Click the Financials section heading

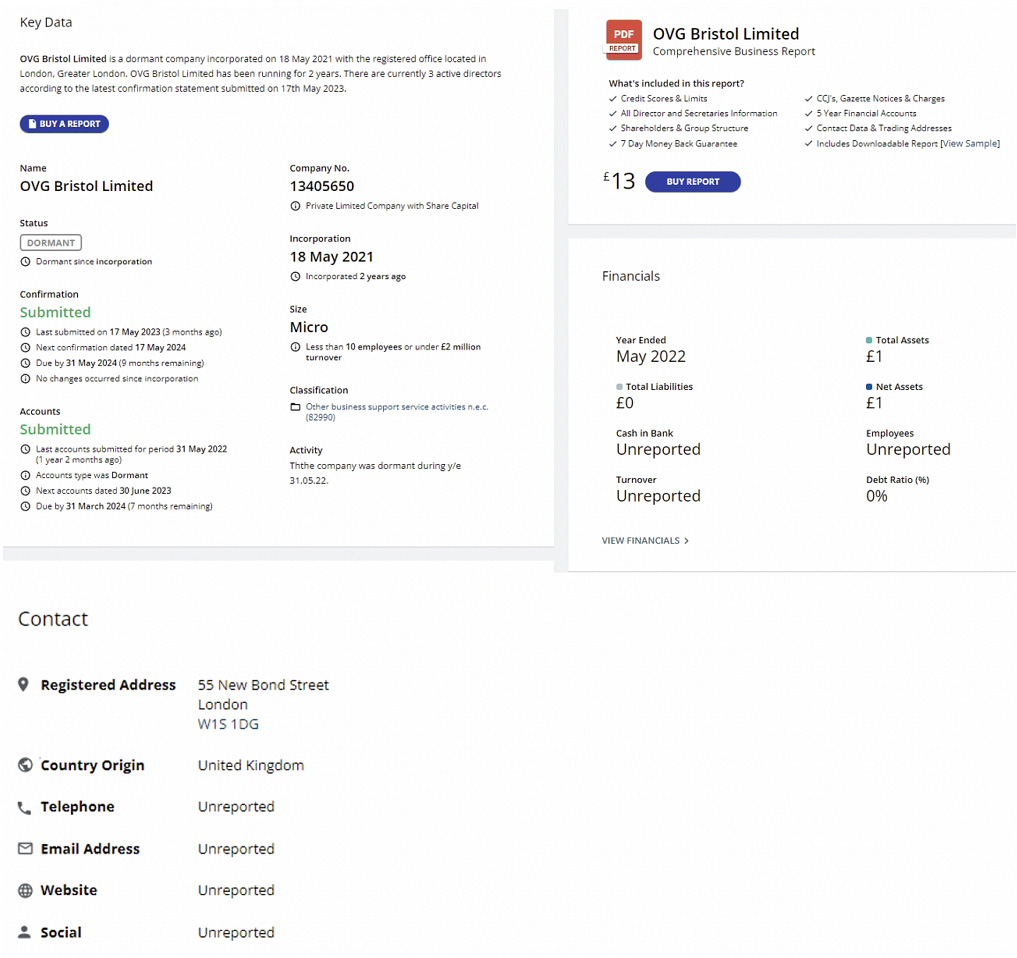(630, 276)
